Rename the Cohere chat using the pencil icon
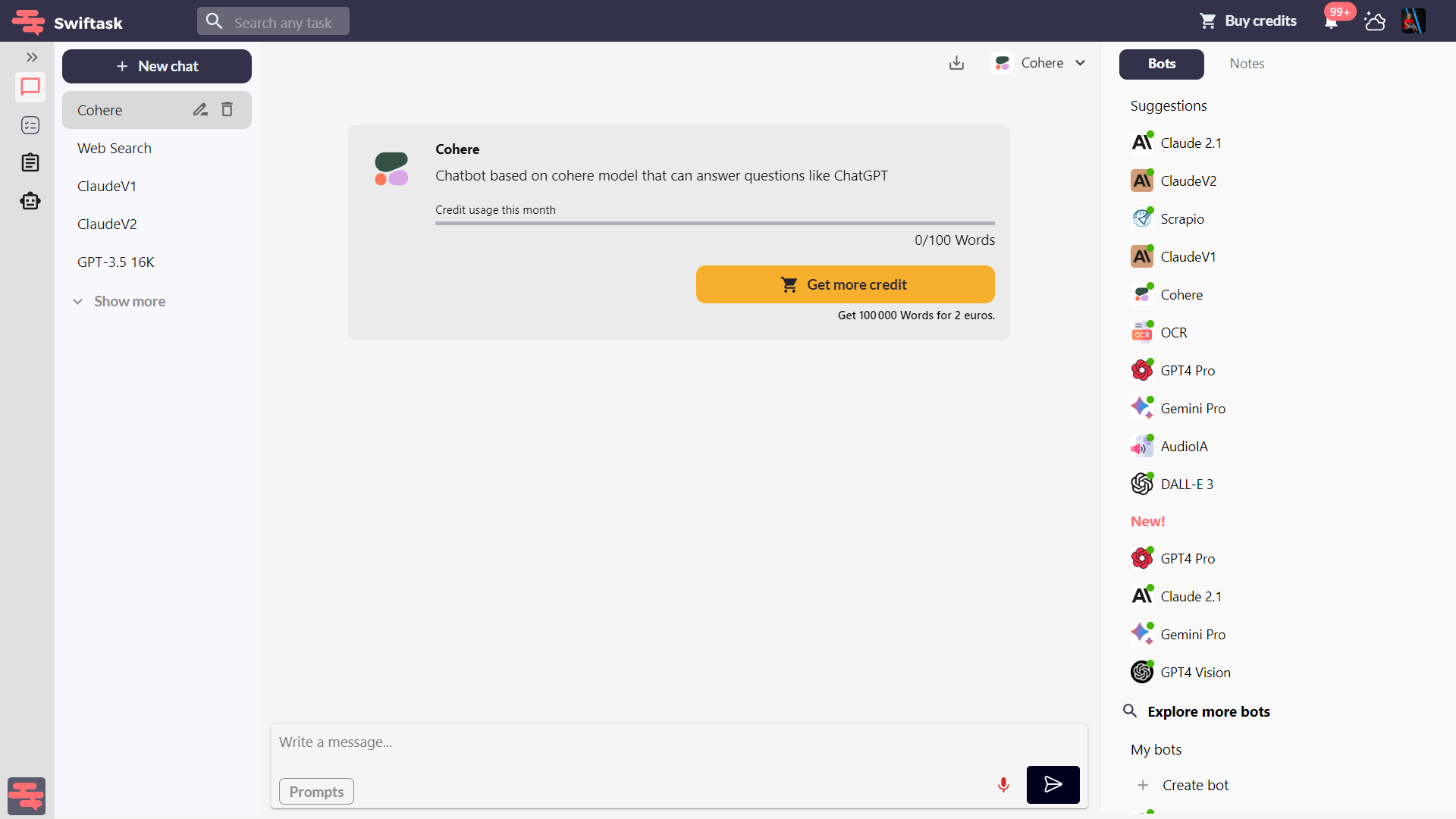Viewport: 1456px width, 819px height. [x=199, y=109]
